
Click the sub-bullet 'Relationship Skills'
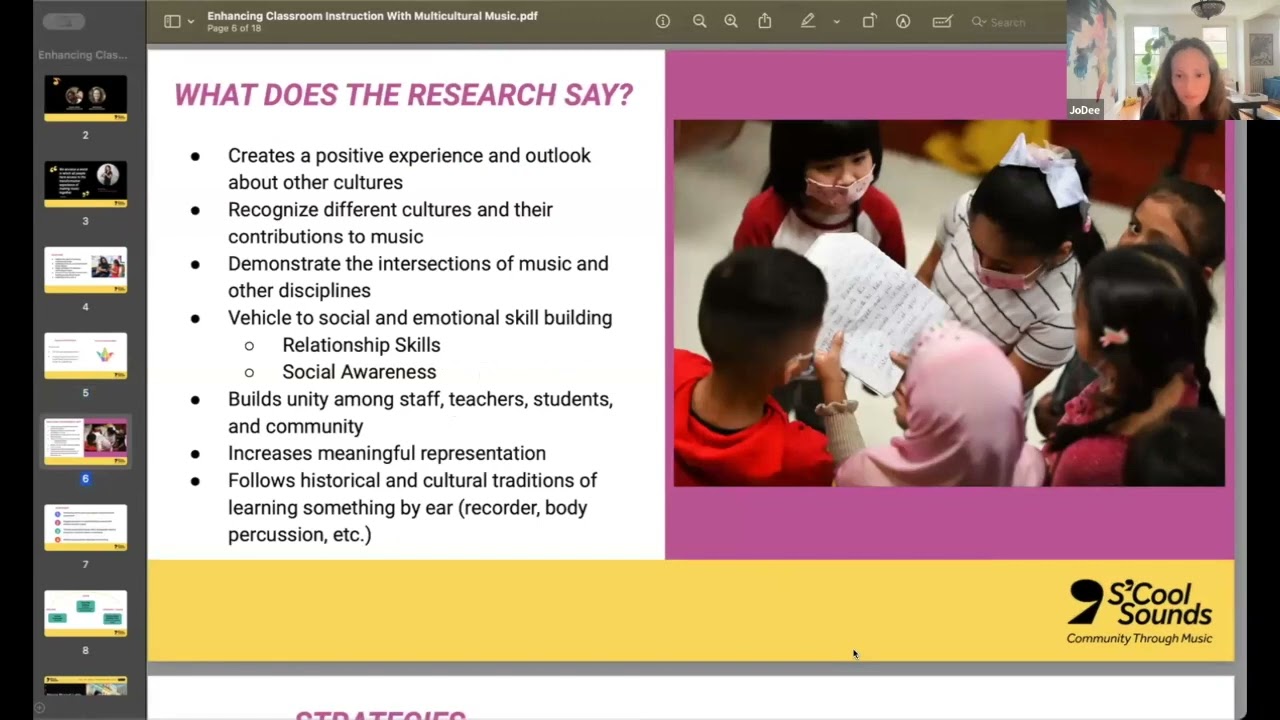point(361,344)
